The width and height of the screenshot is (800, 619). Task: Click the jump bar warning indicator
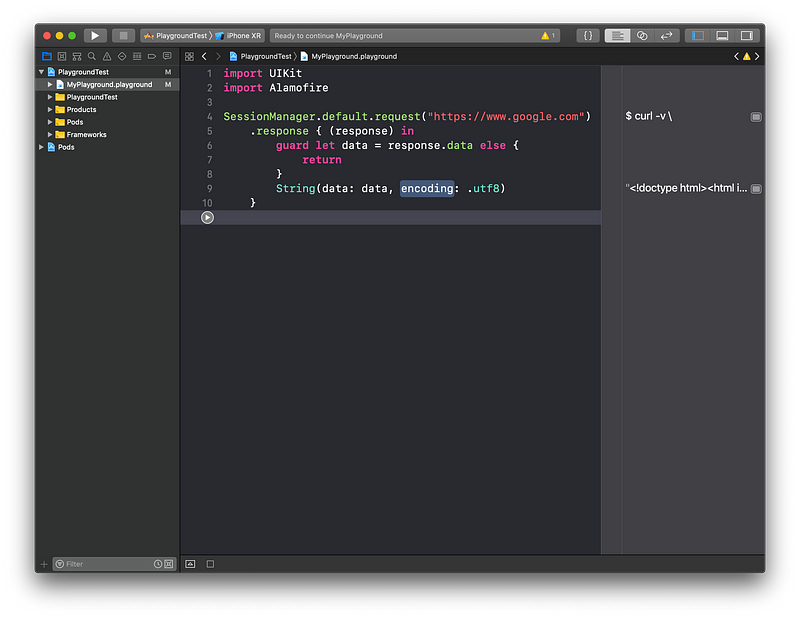point(746,56)
